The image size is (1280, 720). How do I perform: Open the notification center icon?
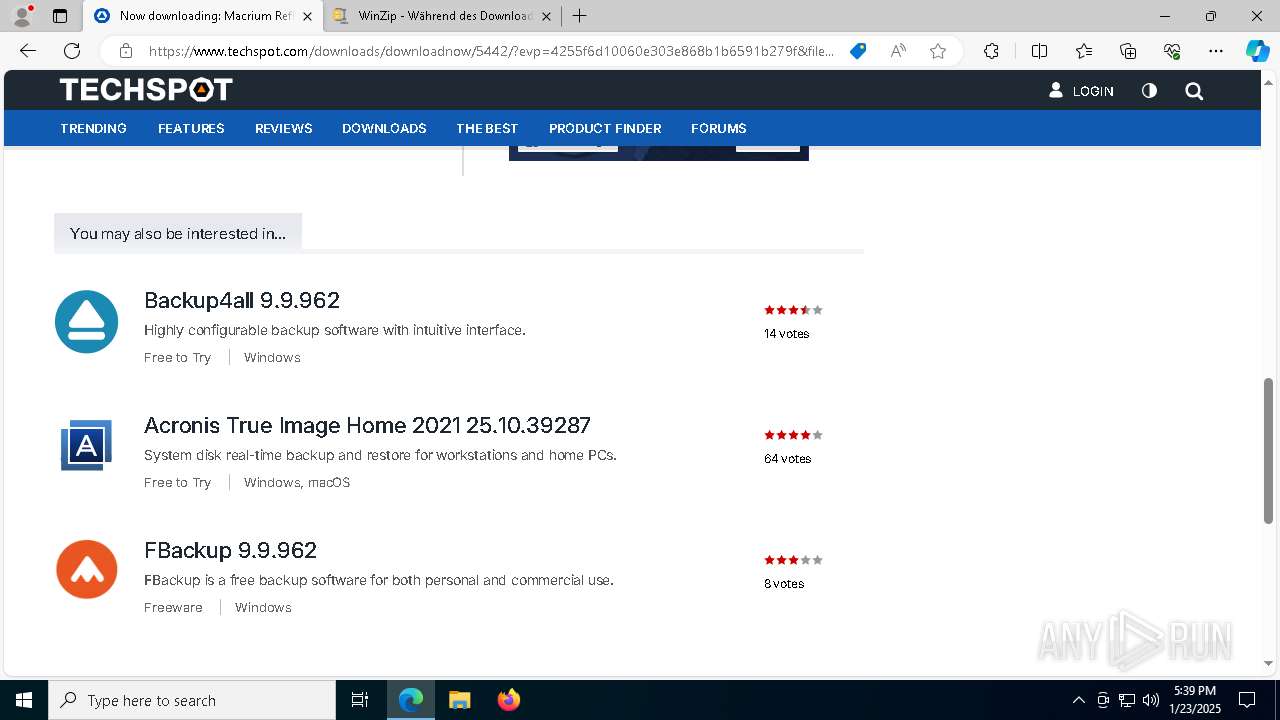[1247, 700]
